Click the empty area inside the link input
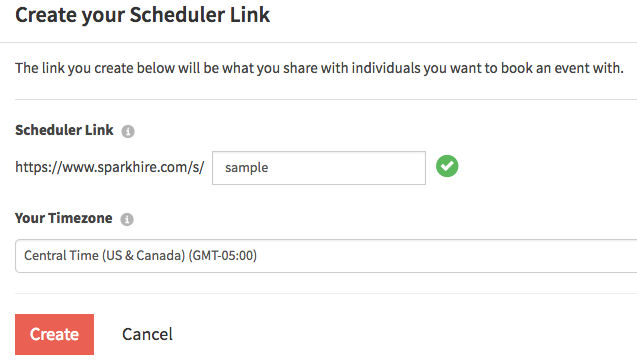The image size is (637, 360). (345, 168)
